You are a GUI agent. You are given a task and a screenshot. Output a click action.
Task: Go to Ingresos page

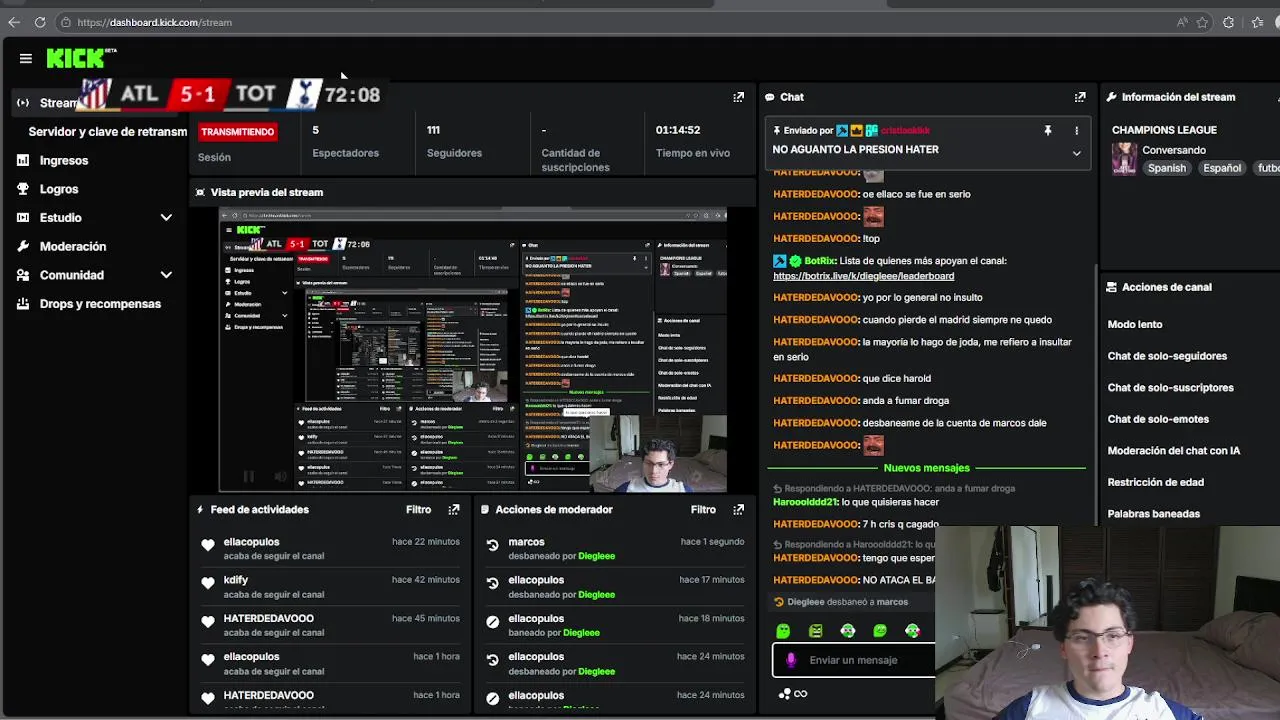[x=64, y=160]
